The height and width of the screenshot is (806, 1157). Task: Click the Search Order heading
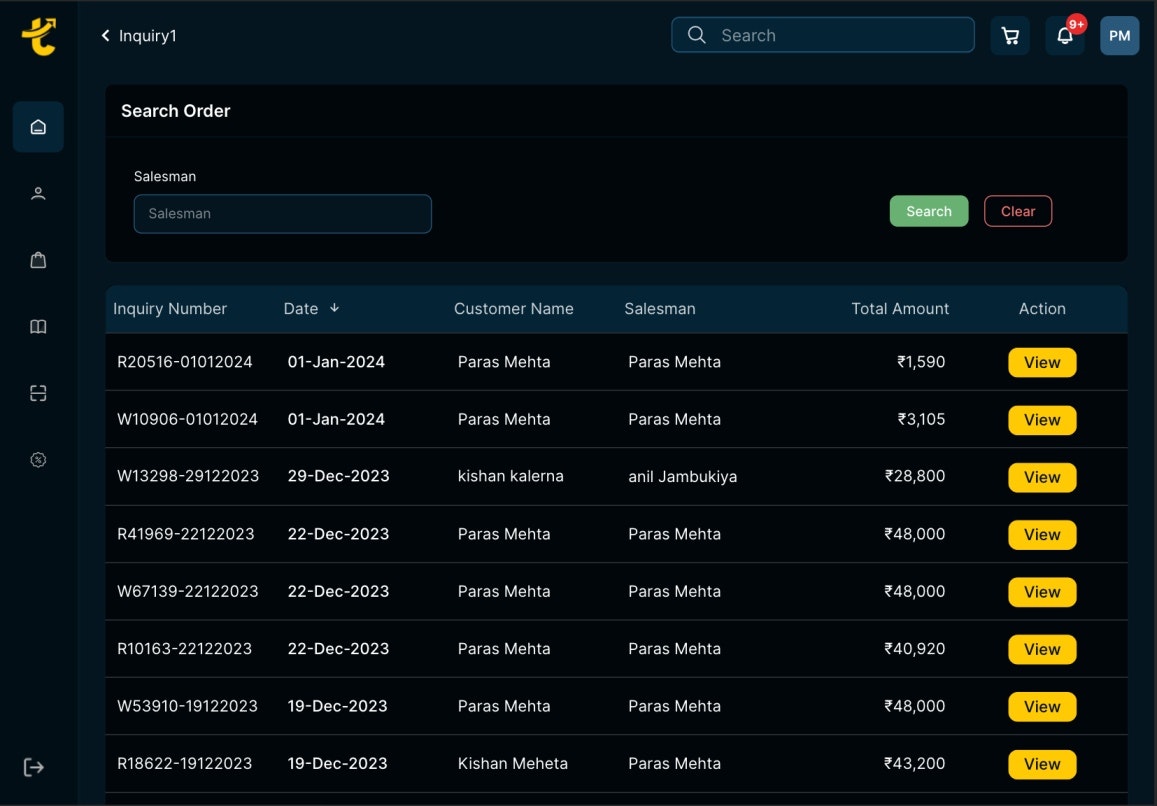click(x=176, y=111)
